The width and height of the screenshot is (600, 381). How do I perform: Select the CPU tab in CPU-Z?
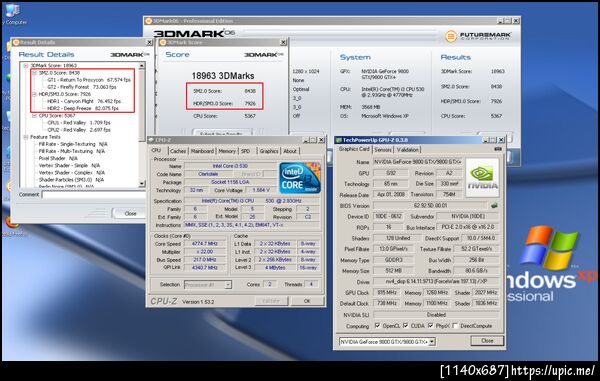tap(157, 150)
